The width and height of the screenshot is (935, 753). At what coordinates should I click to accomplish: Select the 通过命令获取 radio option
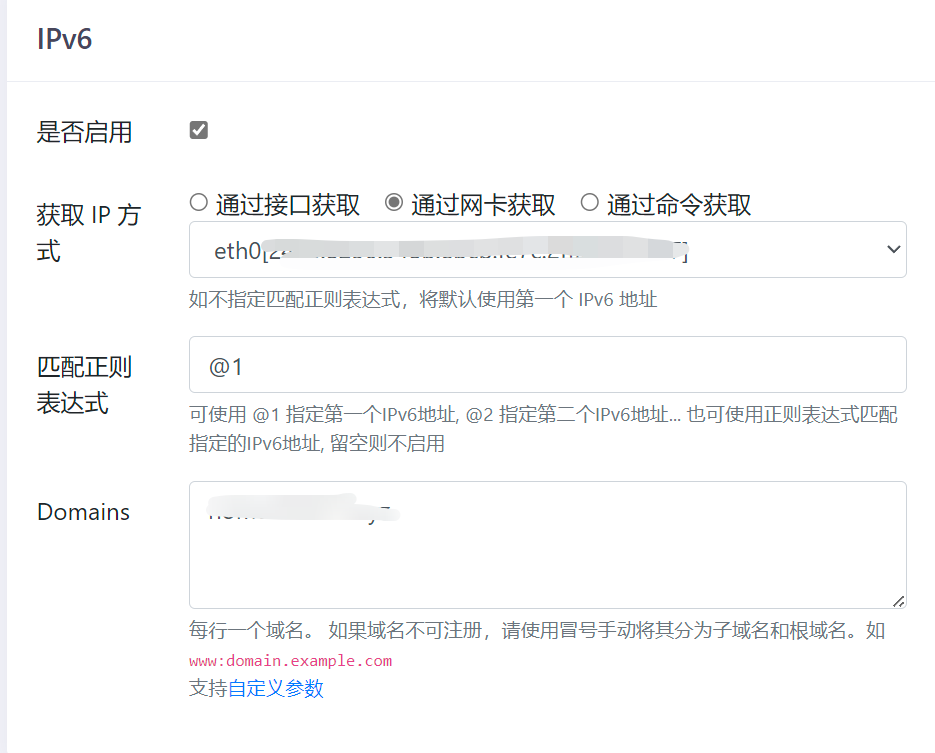(590, 203)
